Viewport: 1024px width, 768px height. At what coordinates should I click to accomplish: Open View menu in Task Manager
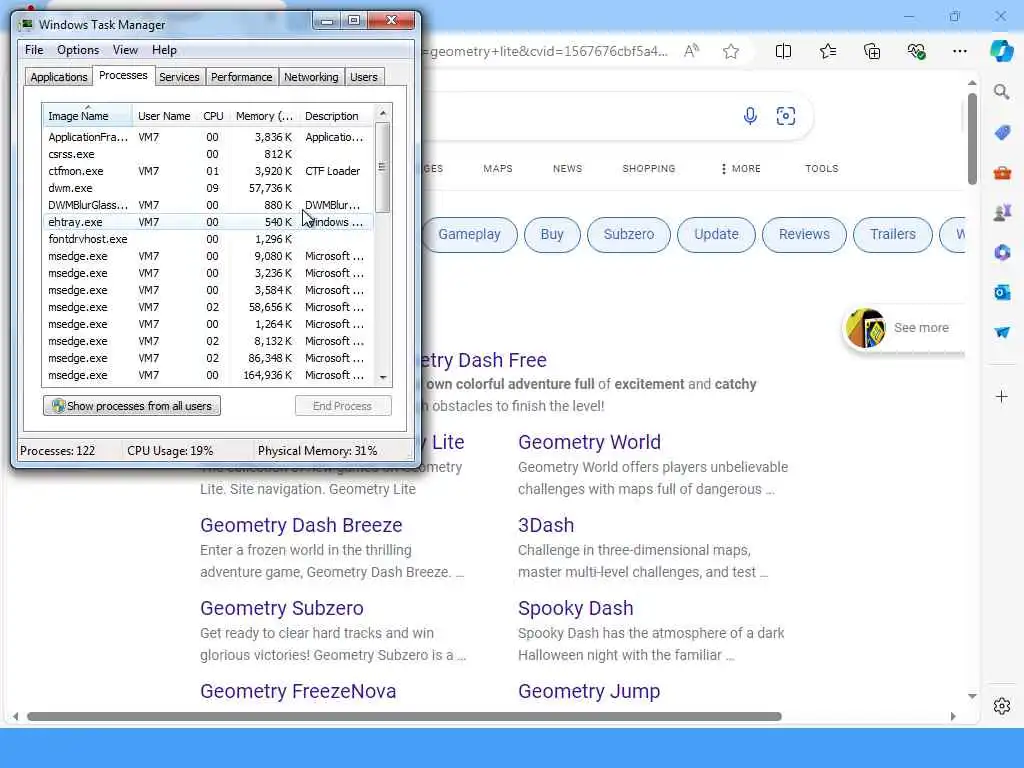pos(125,50)
